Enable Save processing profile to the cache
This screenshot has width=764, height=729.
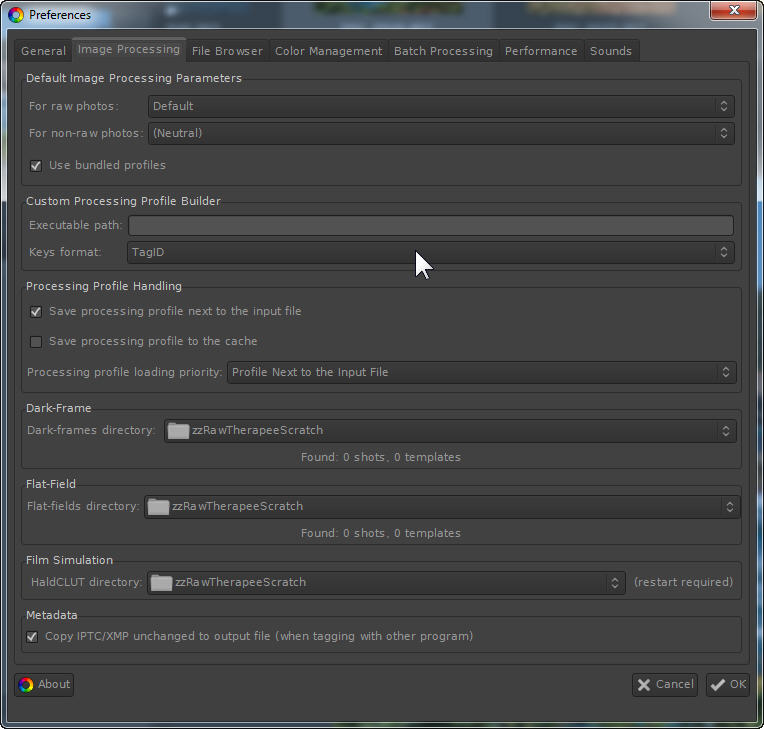tap(36, 342)
